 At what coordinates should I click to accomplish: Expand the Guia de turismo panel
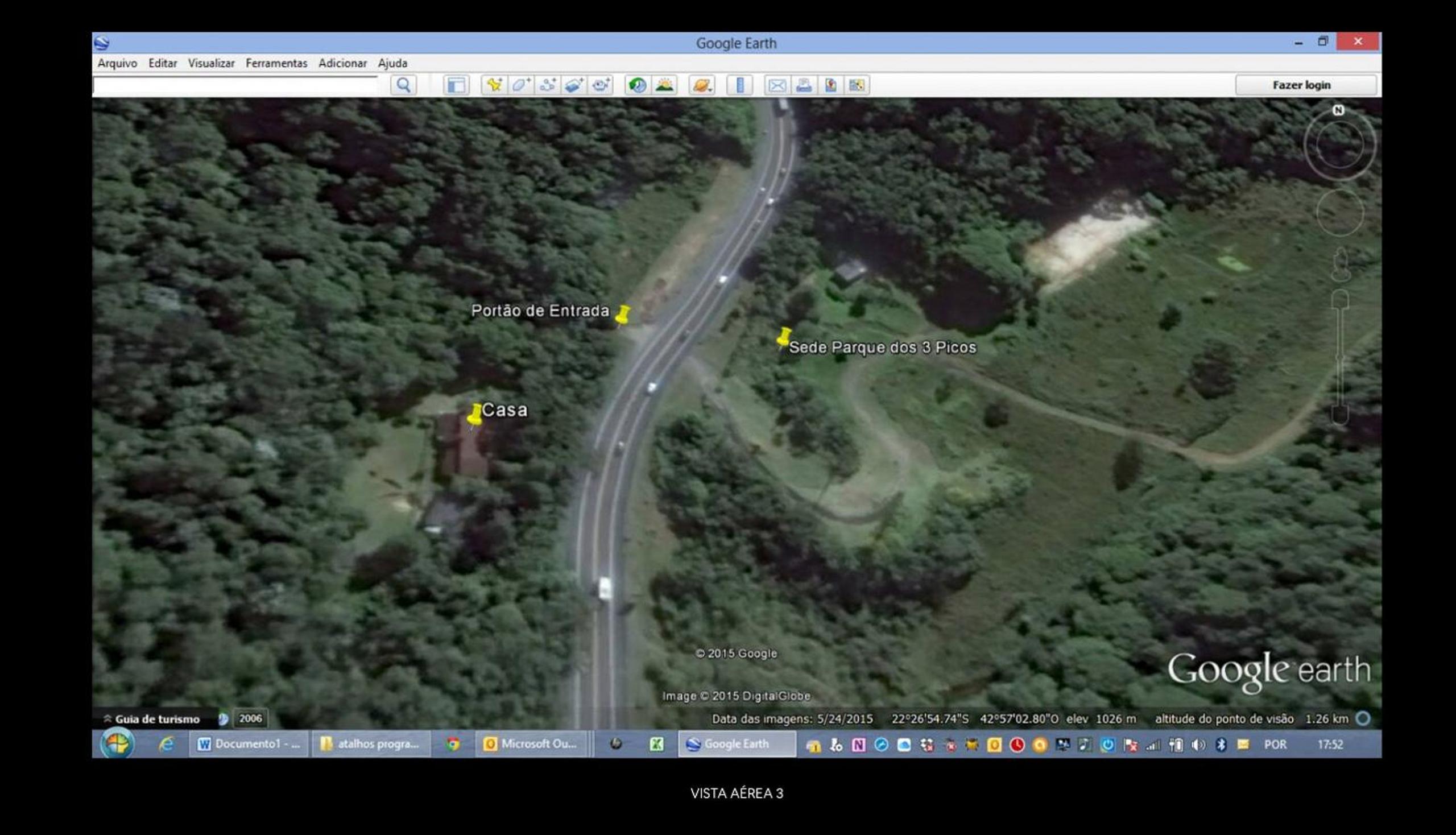(151, 719)
